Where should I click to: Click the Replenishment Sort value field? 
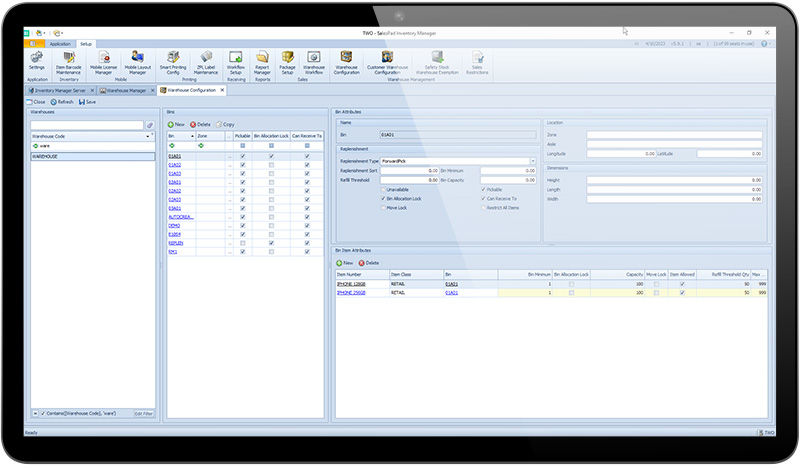[x=409, y=170]
